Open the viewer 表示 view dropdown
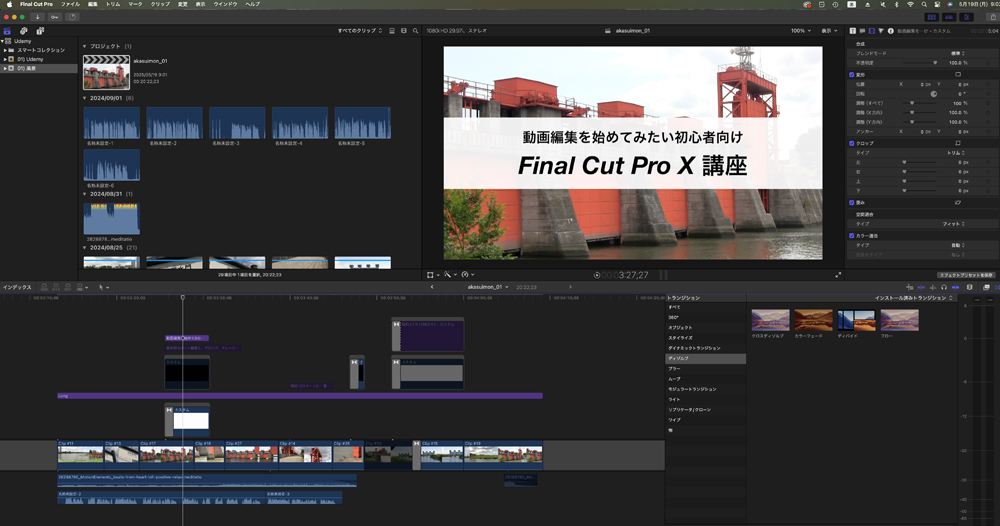Image resolution: width=1000 pixels, height=526 pixels. coord(830,31)
